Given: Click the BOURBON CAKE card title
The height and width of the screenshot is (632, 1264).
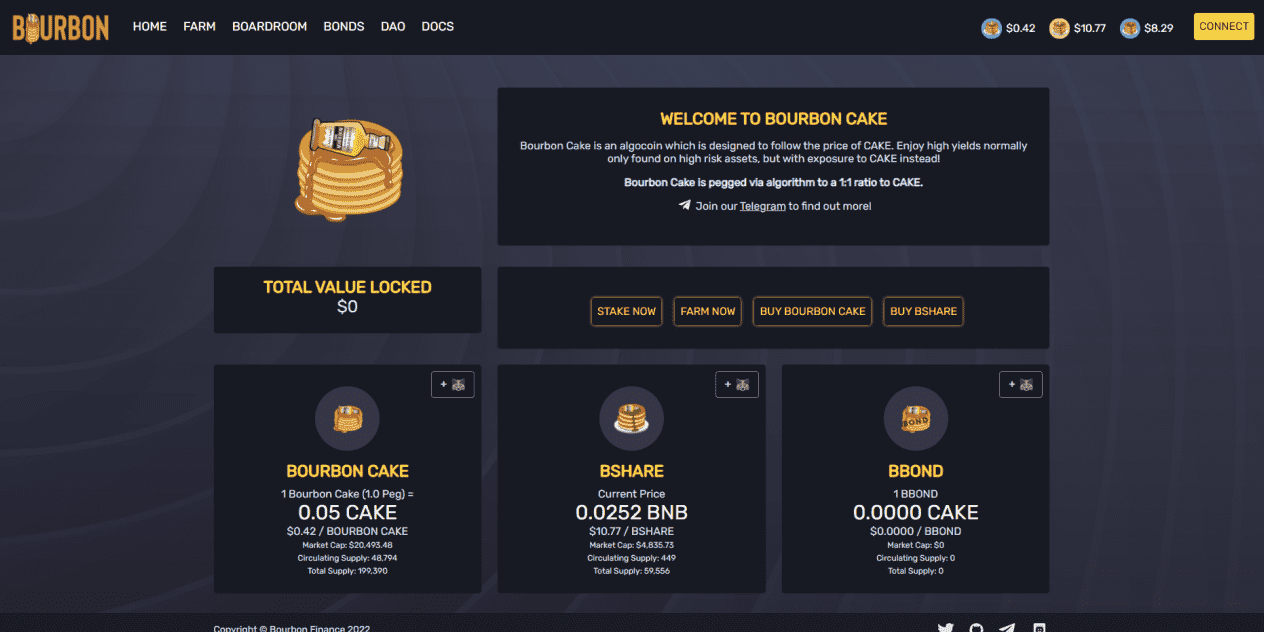Looking at the screenshot, I should pos(347,471).
